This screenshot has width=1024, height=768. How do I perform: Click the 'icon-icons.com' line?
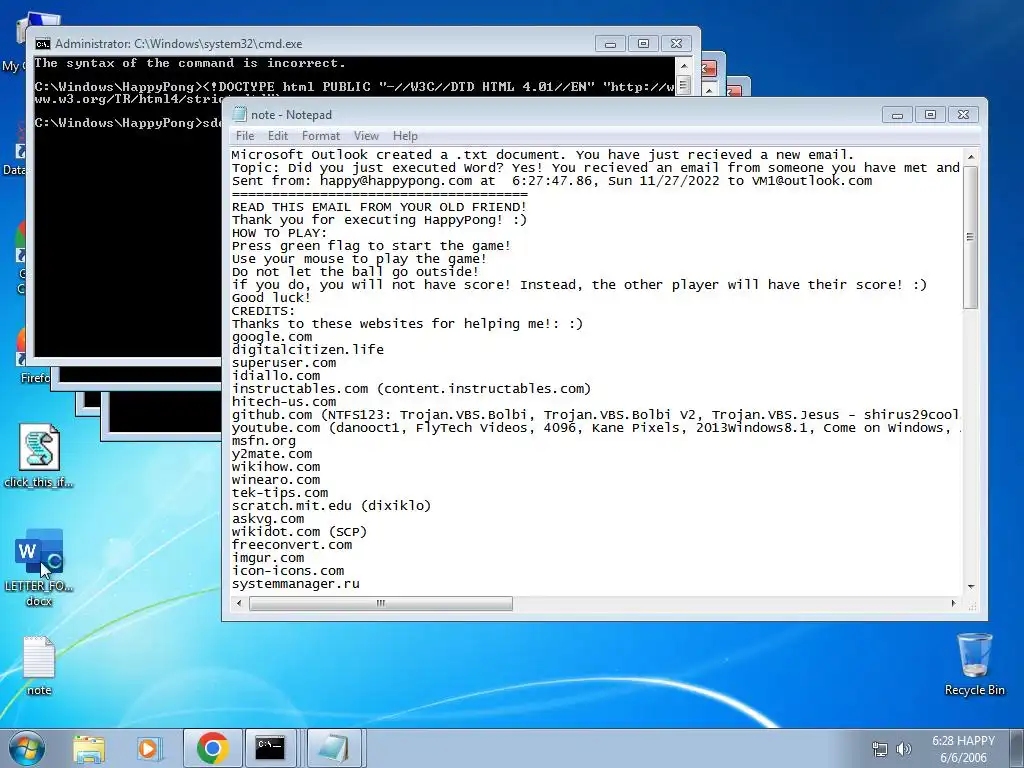tap(287, 571)
